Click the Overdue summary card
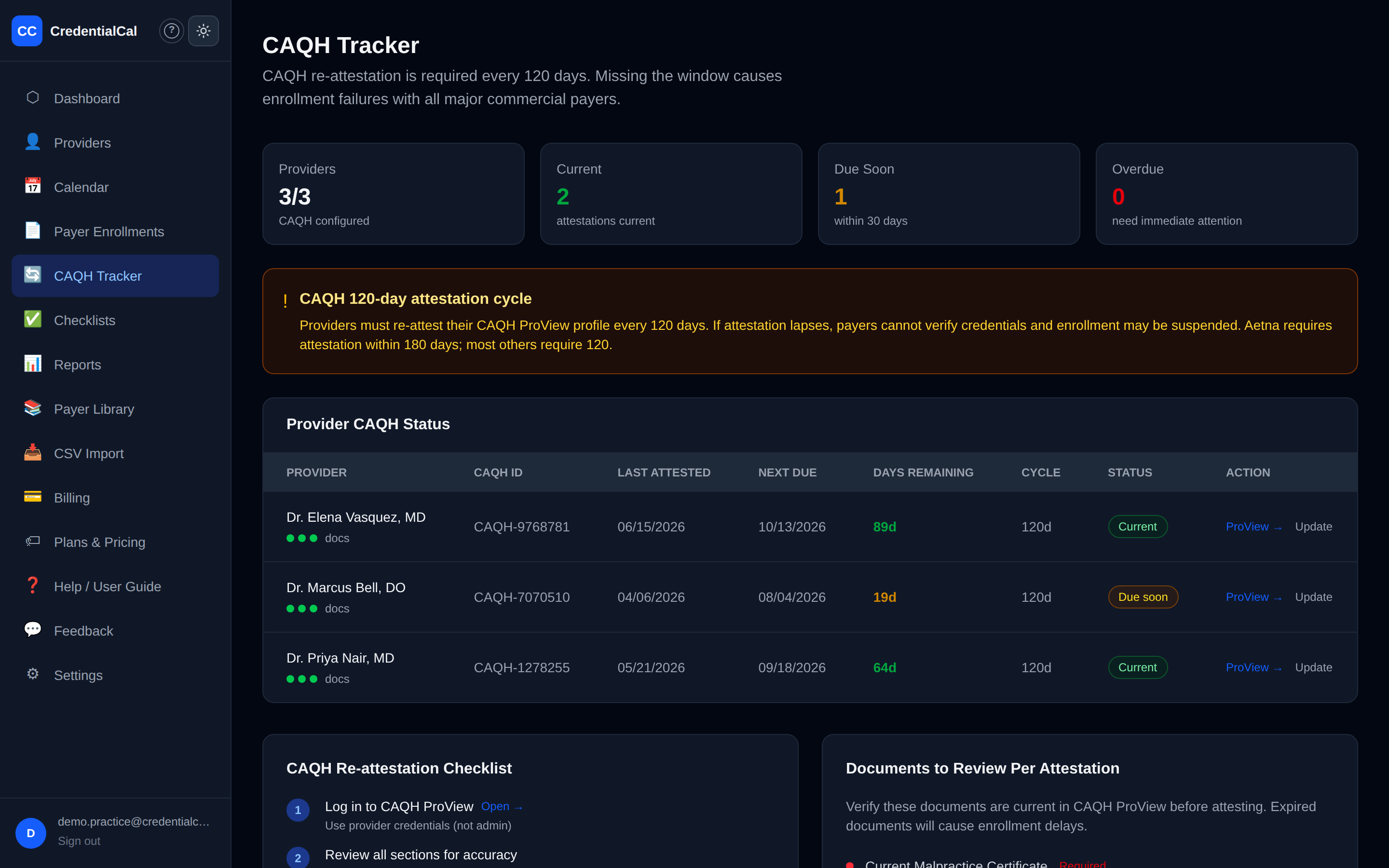1389x868 pixels. click(1226, 194)
